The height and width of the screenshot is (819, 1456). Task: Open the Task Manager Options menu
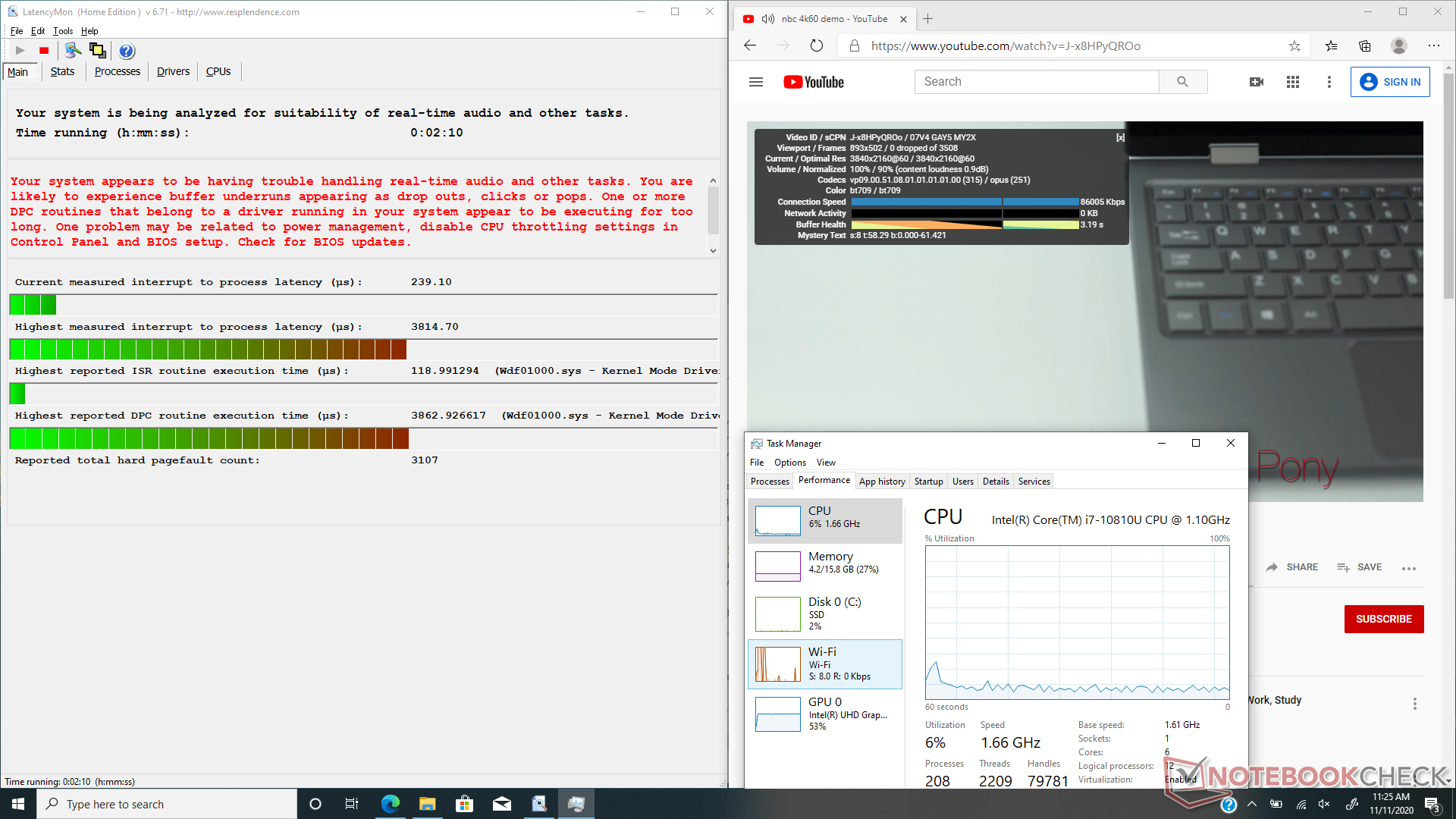click(790, 463)
